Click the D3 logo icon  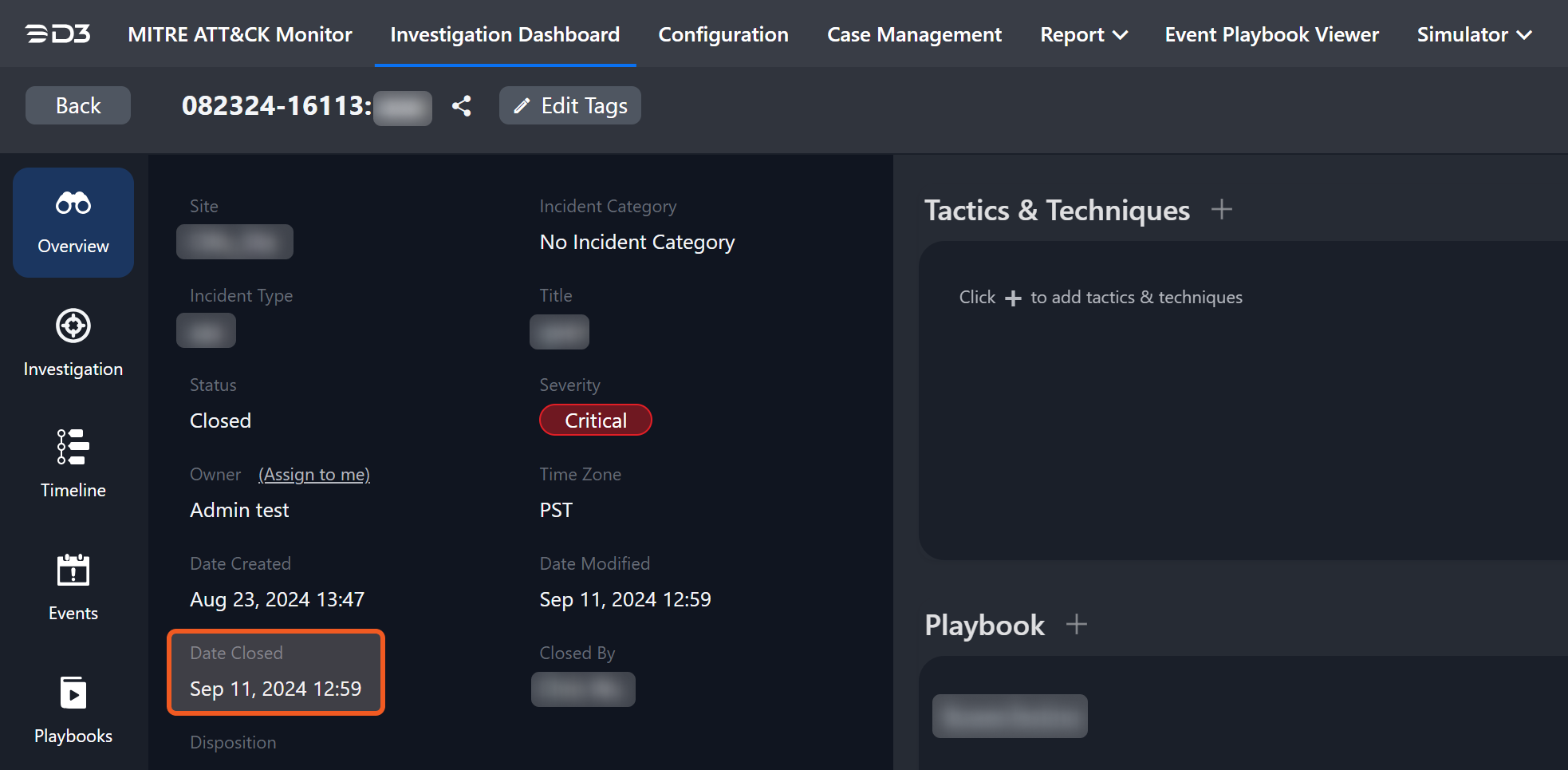pos(58,34)
